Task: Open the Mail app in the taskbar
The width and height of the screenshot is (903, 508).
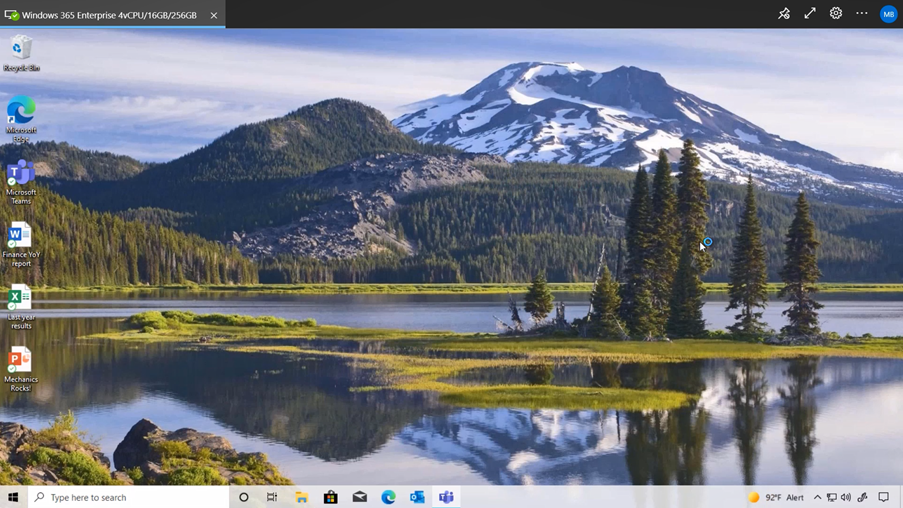Action: [x=359, y=497]
